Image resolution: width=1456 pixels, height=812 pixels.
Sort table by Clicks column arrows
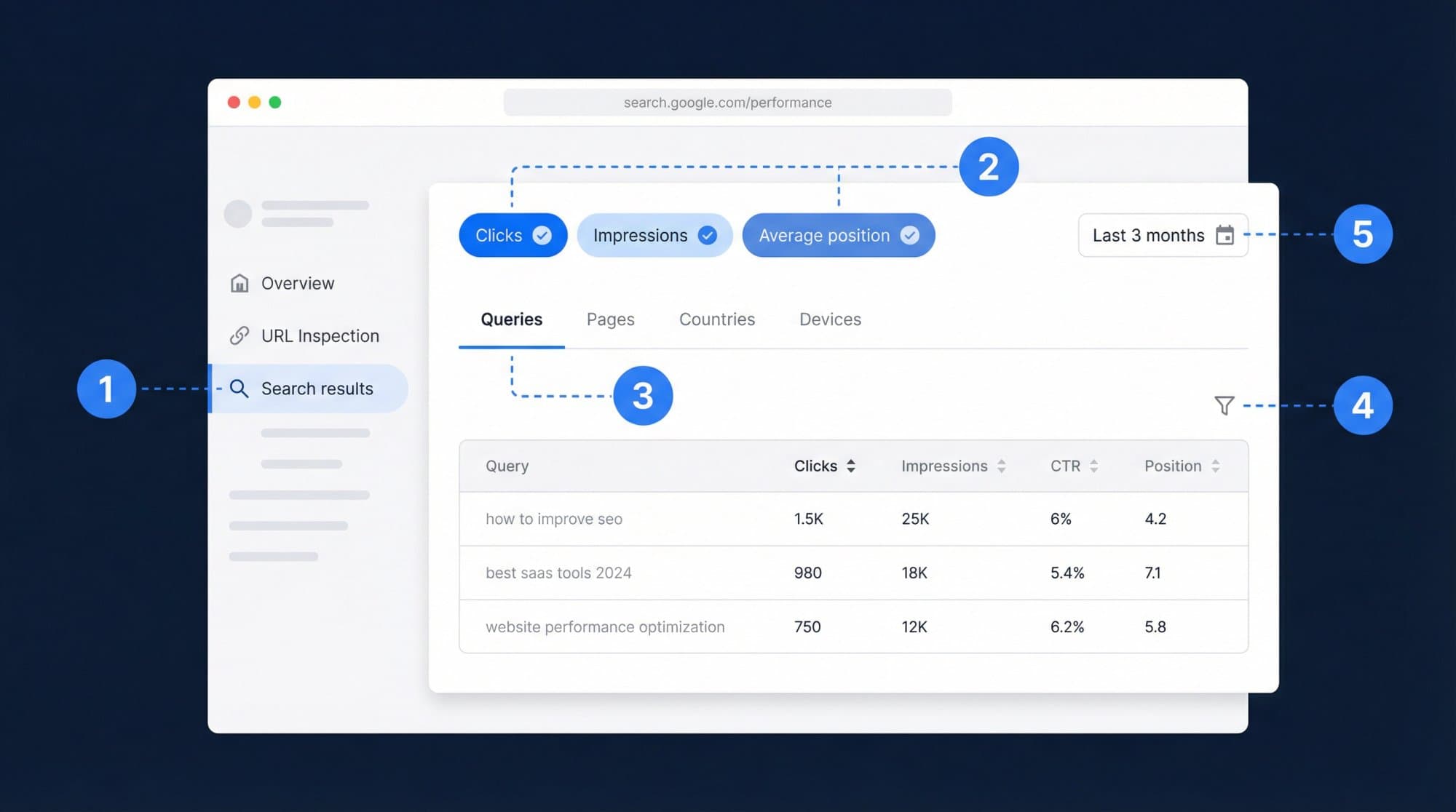(850, 466)
